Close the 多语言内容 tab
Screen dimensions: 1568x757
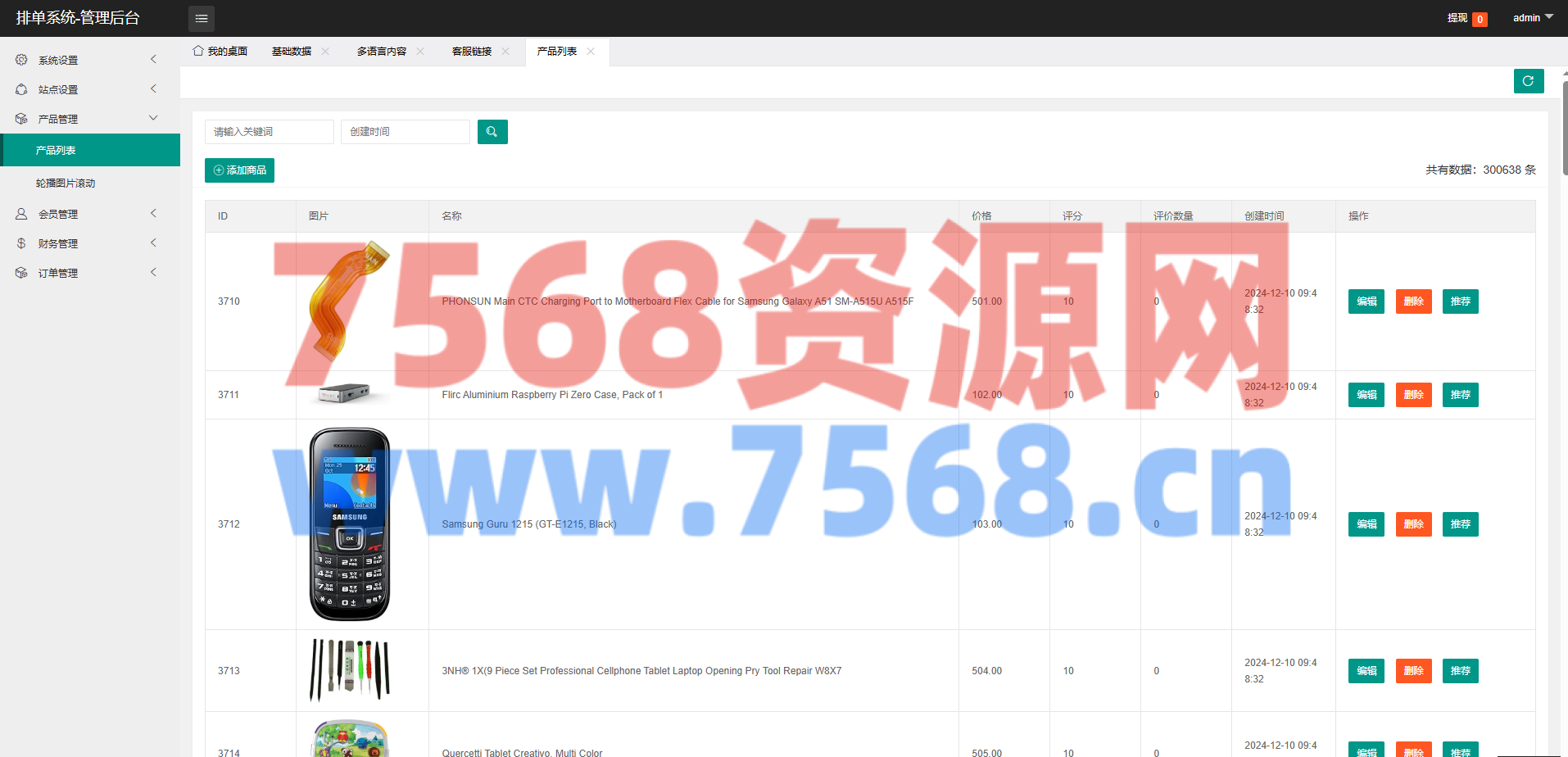(420, 52)
